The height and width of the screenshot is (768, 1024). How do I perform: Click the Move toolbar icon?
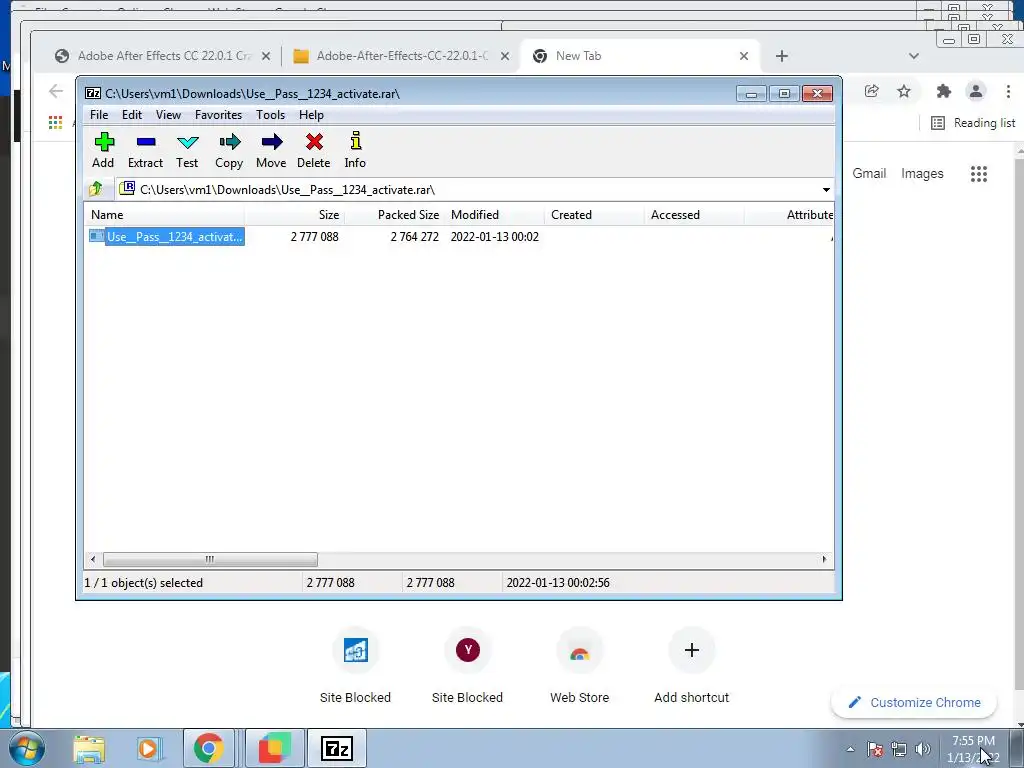(271, 150)
